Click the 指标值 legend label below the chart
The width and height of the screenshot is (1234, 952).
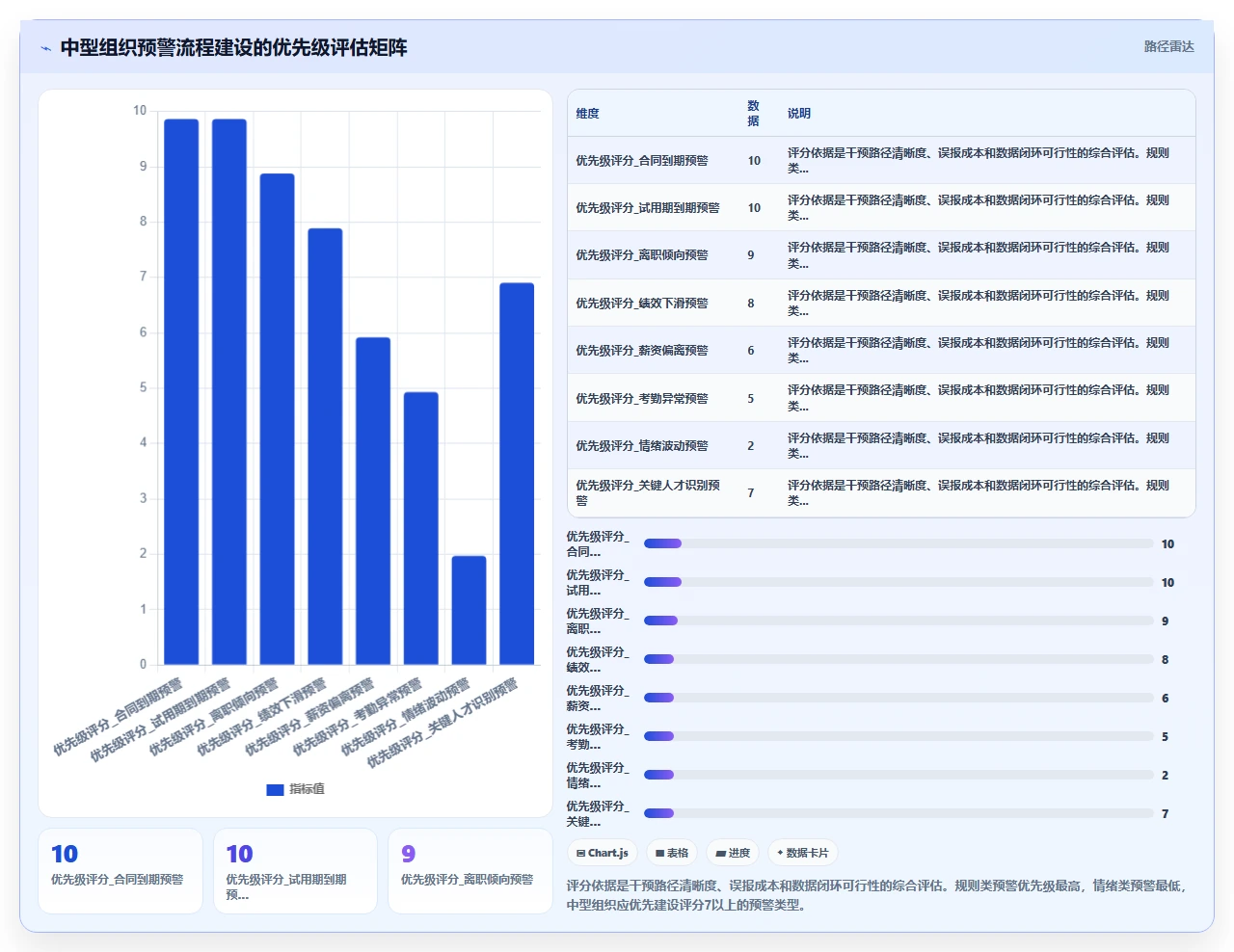pos(308,789)
